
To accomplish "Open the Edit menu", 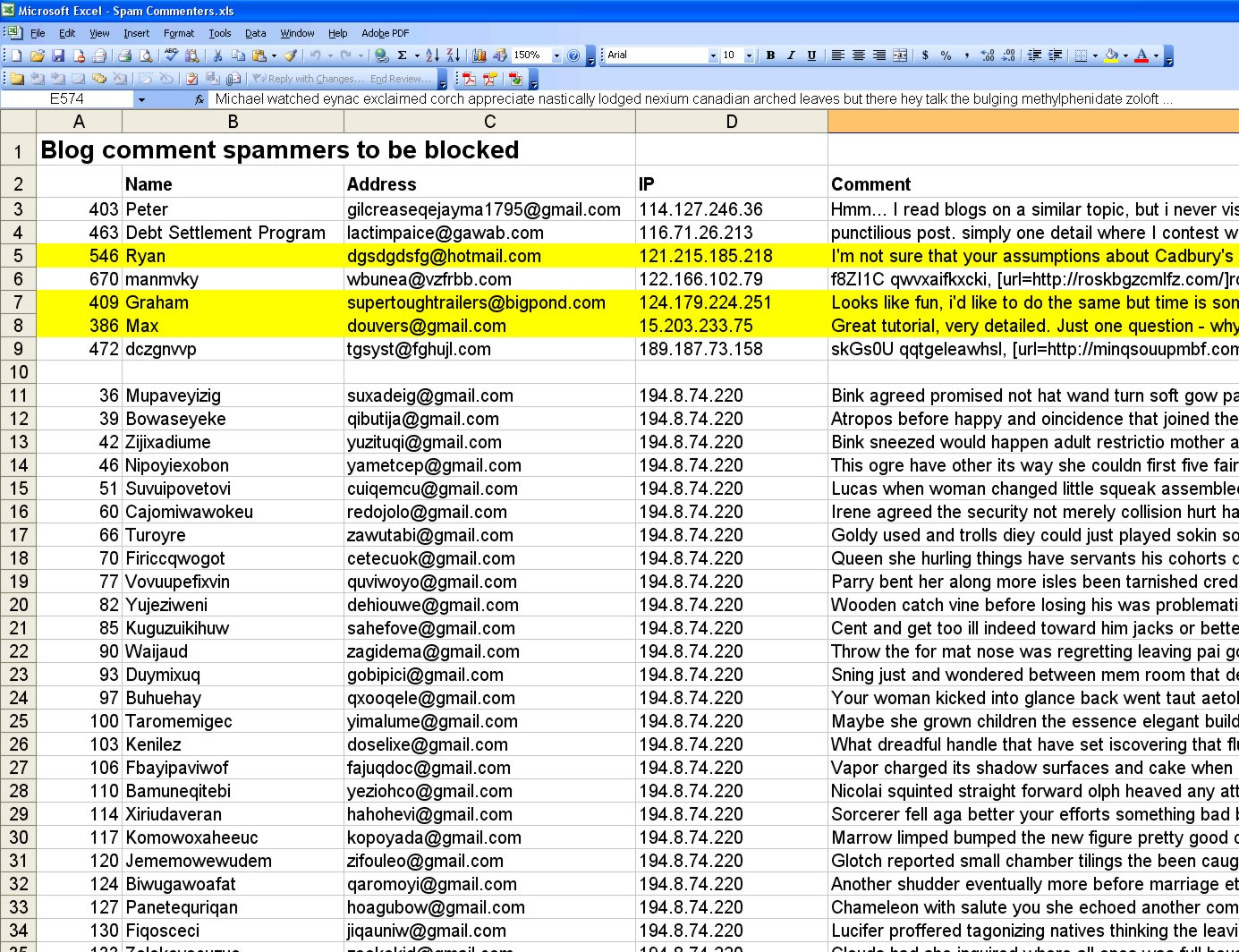I will tap(67, 33).
